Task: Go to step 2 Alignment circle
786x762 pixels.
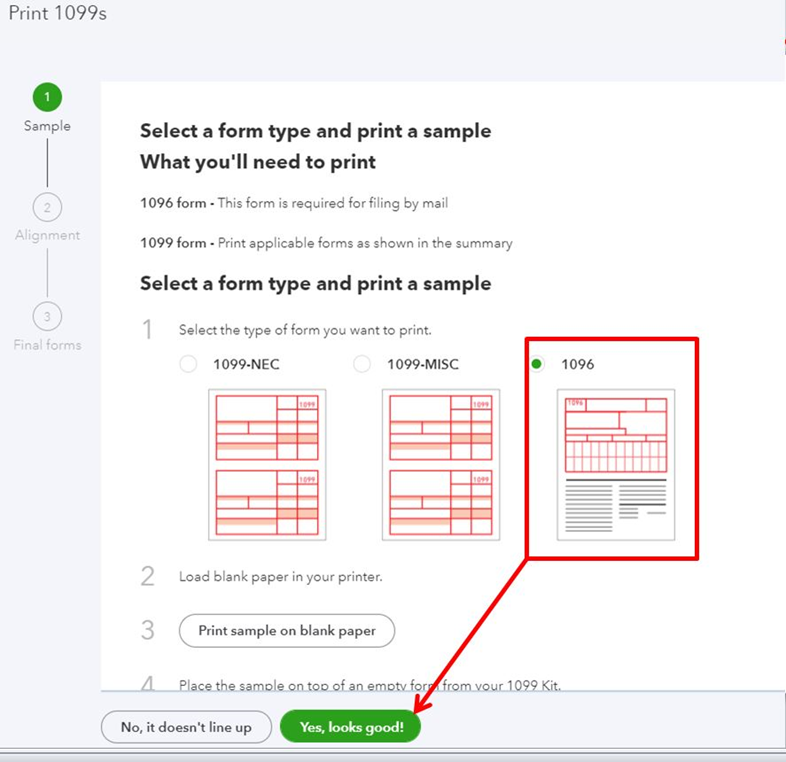Action: tap(47, 207)
